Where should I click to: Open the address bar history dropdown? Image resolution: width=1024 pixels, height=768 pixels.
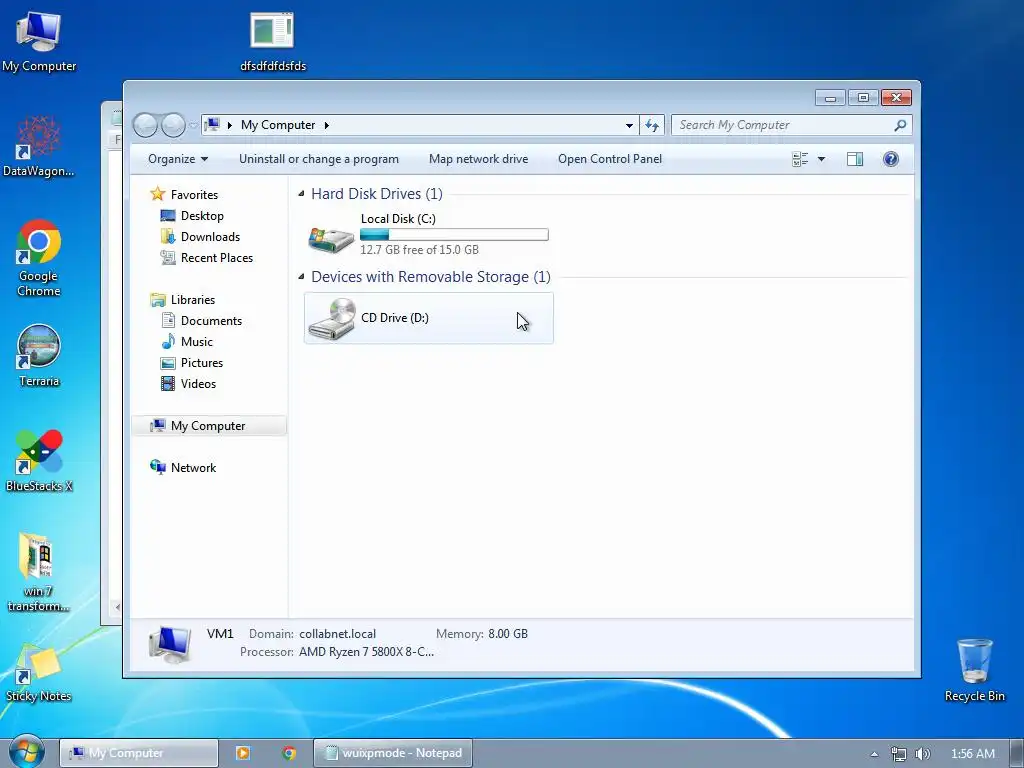[629, 125]
